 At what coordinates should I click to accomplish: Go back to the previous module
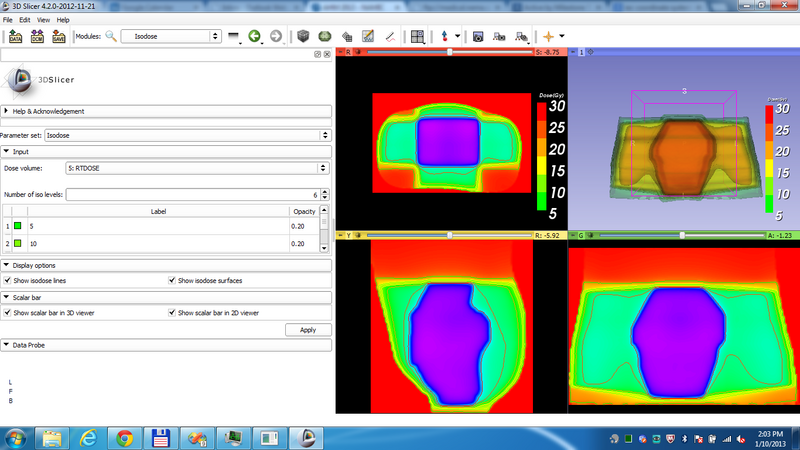[254, 36]
